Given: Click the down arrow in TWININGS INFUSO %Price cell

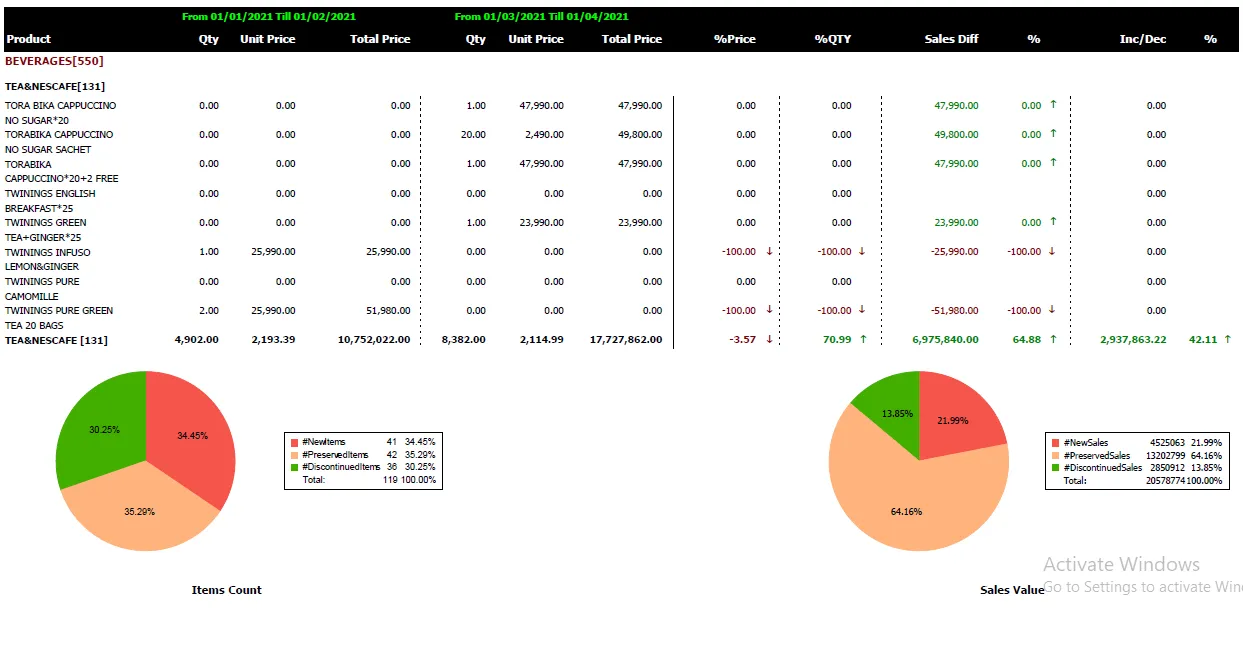Looking at the screenshot, I should click(769, 252).
